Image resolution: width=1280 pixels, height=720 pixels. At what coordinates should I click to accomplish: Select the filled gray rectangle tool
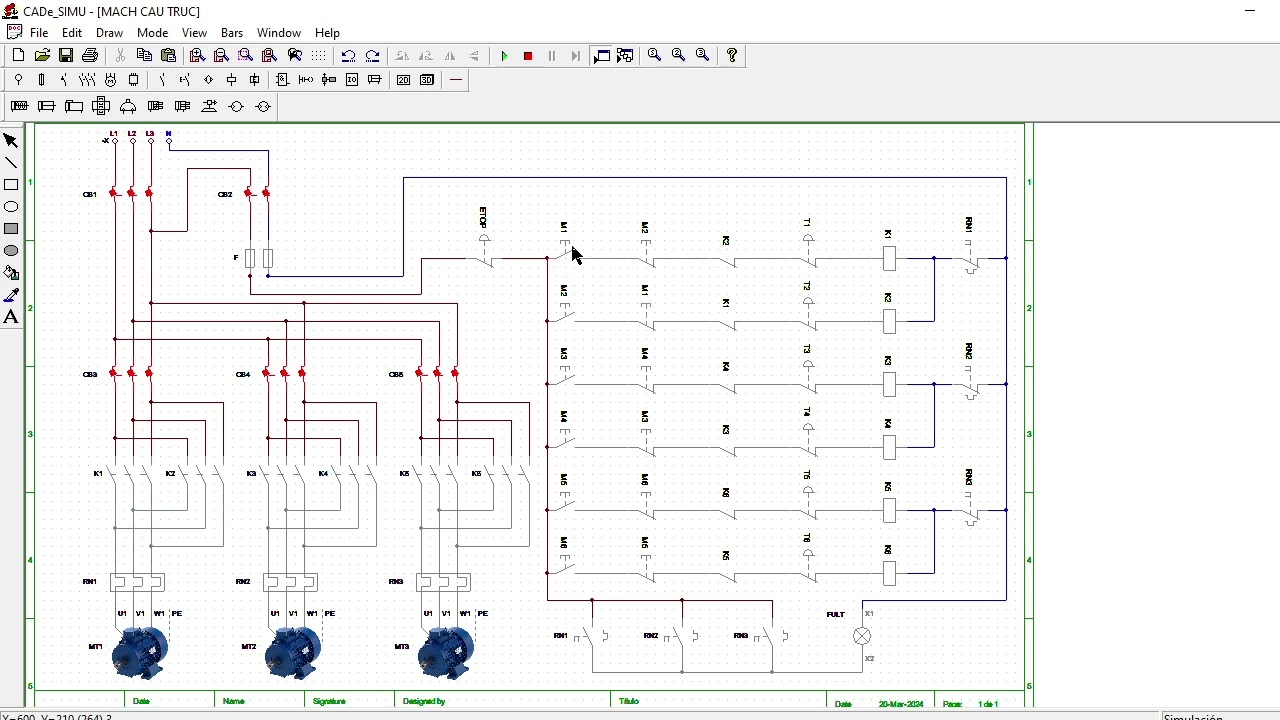click(11, 229)
